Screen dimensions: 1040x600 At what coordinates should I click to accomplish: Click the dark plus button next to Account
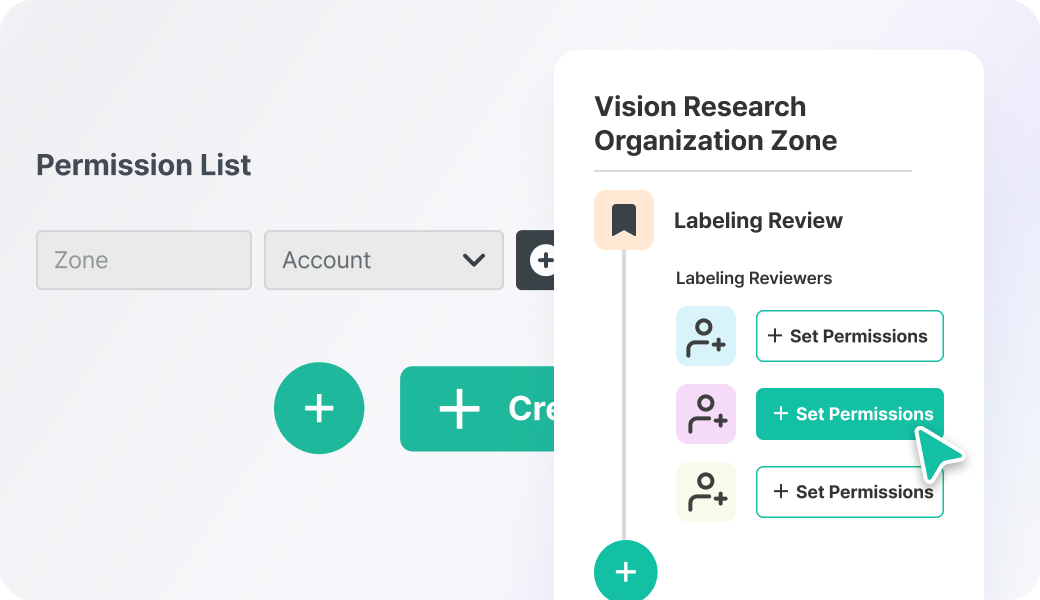point(539,261)
